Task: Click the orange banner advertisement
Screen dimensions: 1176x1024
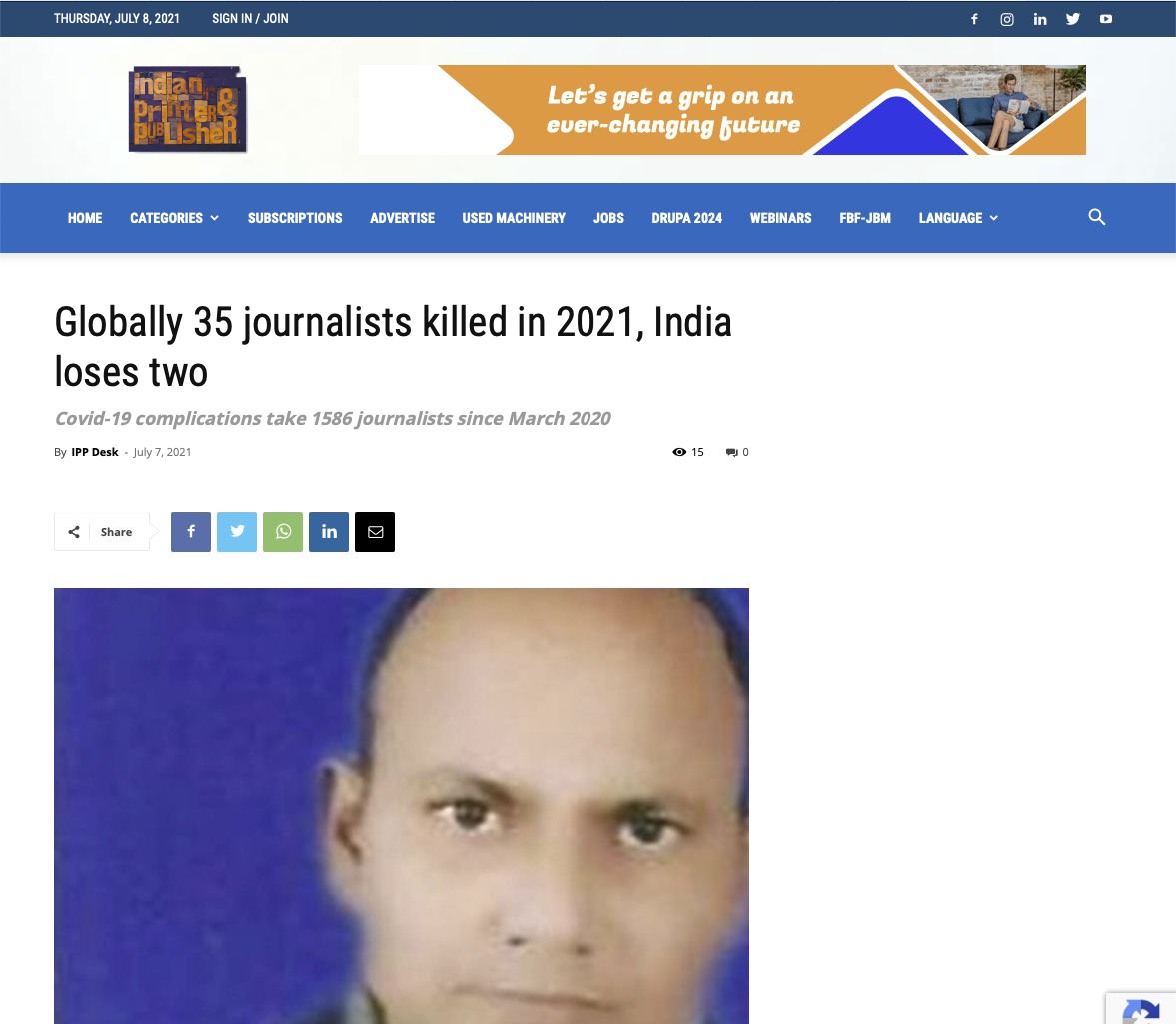Action: (x=722, y=110)
